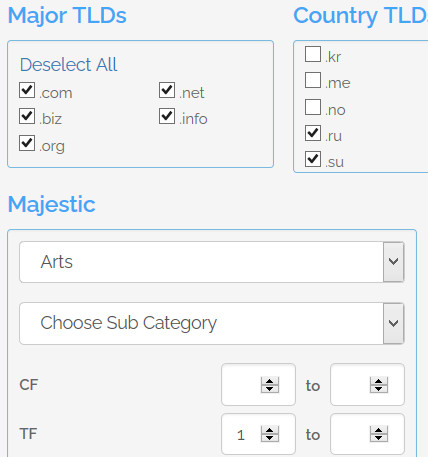Image resolution: width=428 pixels, height=457 pixels.
Task: Uncheck the .su country TLD
Action: (313, 159)
